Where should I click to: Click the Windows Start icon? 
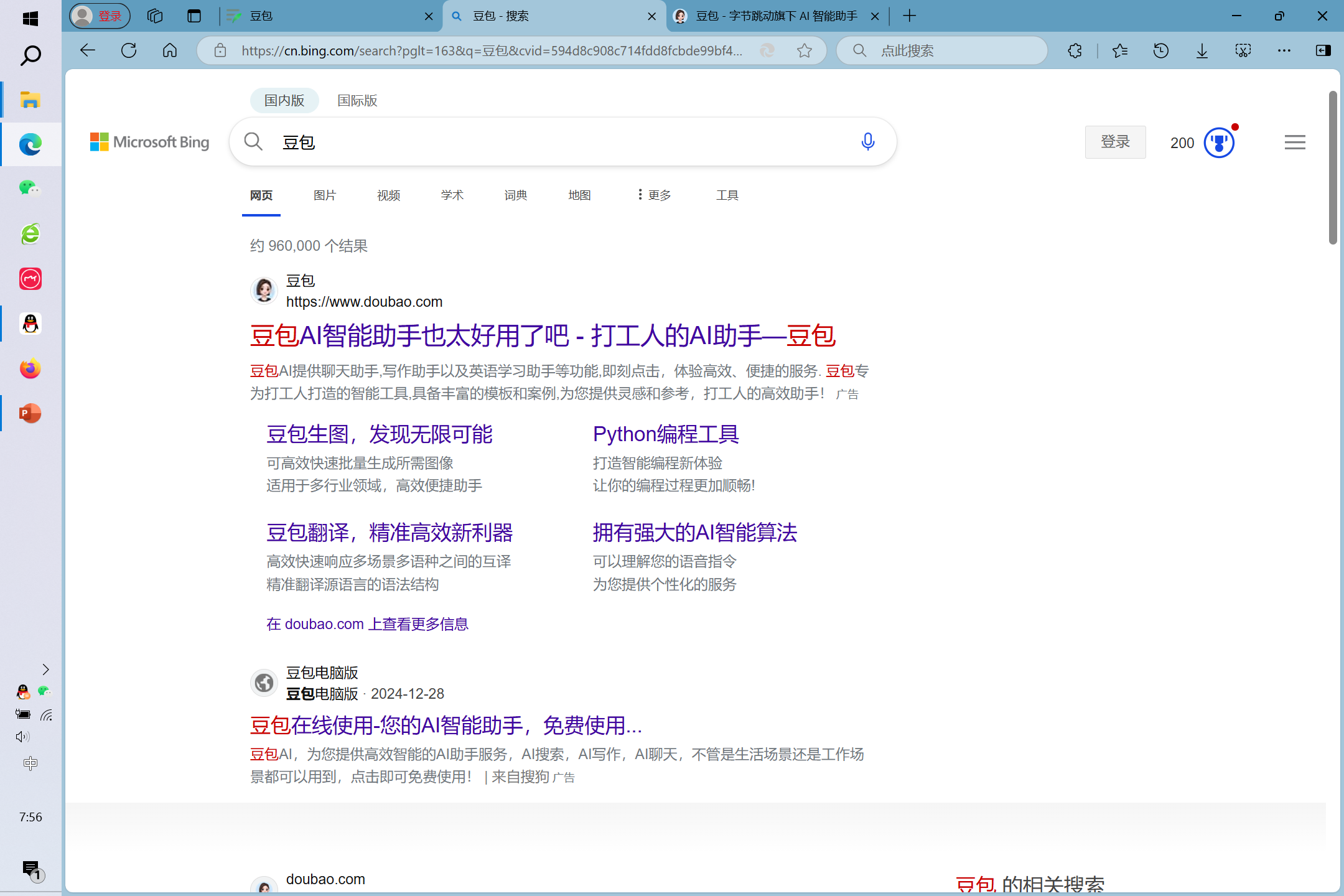[x=30, y=18]
